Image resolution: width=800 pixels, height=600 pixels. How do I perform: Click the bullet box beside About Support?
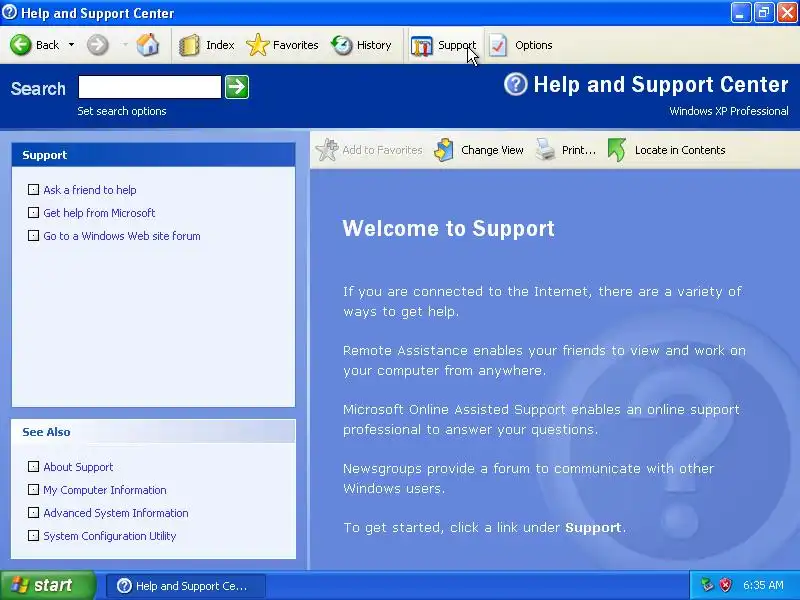(x=33, y=466)
